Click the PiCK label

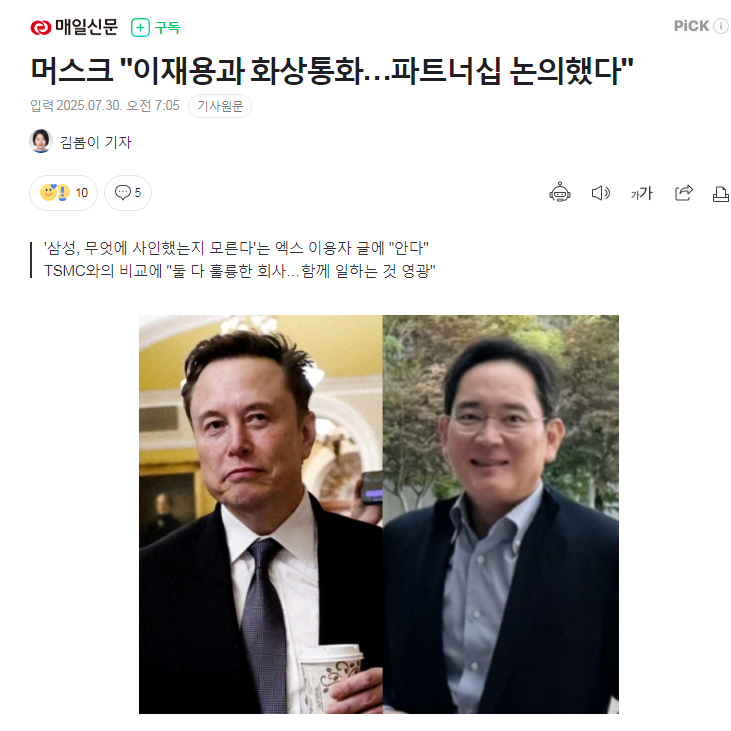691,26
